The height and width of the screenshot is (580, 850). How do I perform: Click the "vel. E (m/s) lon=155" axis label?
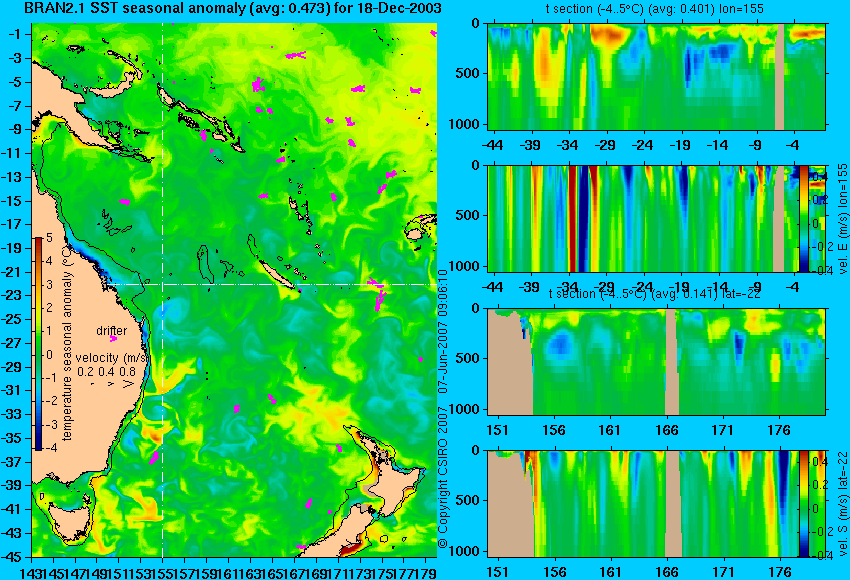(843, 219)
